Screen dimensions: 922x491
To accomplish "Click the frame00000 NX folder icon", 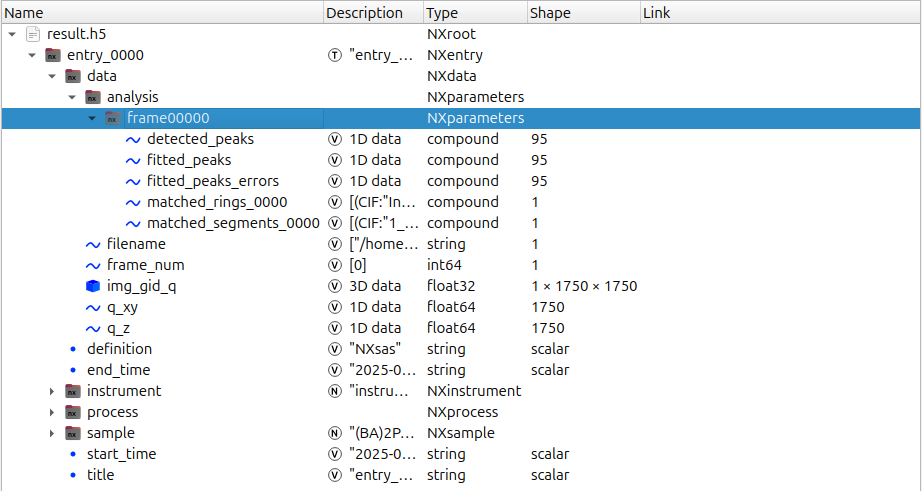I will click(113, 118).
